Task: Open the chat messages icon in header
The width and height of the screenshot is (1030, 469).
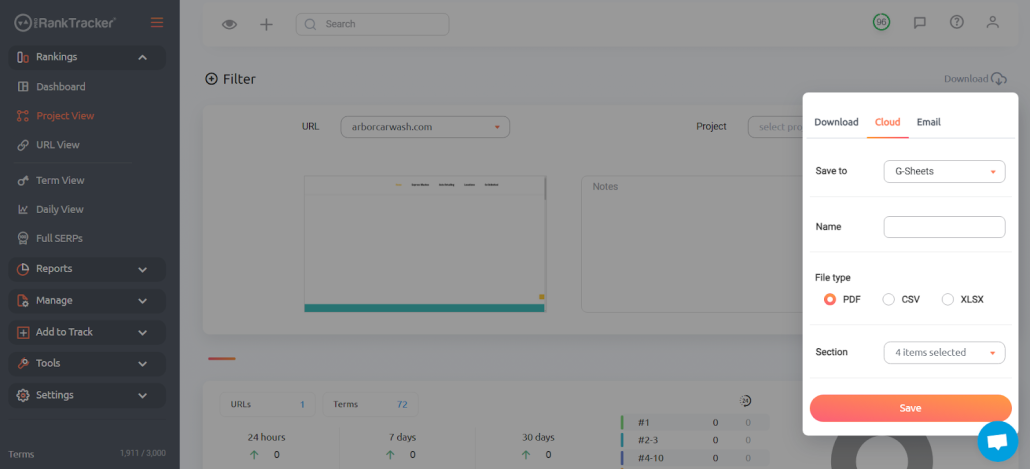Action: [x=920, y=22]
